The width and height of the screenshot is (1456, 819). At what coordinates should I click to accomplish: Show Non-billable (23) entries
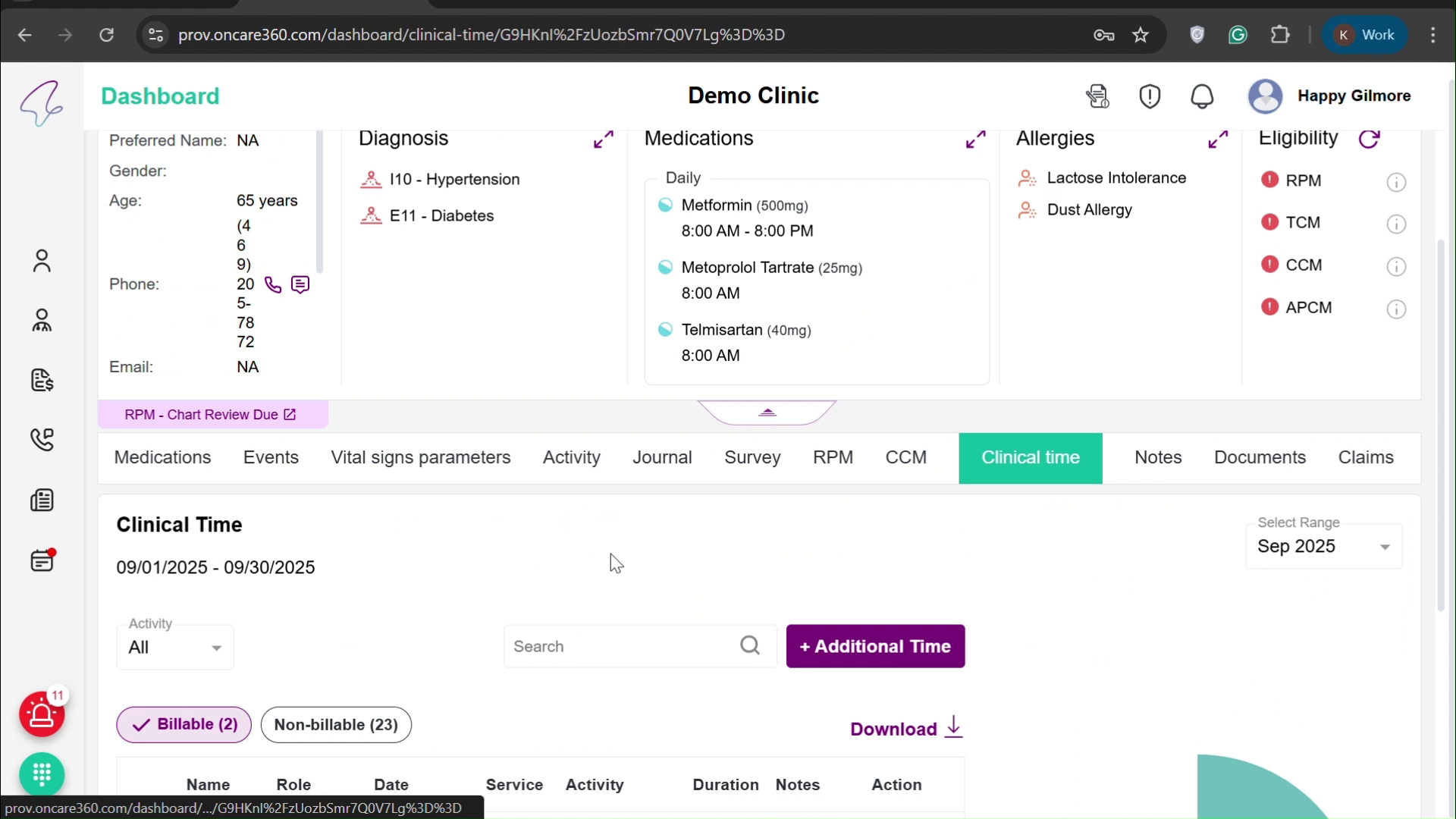pos(336,725)
